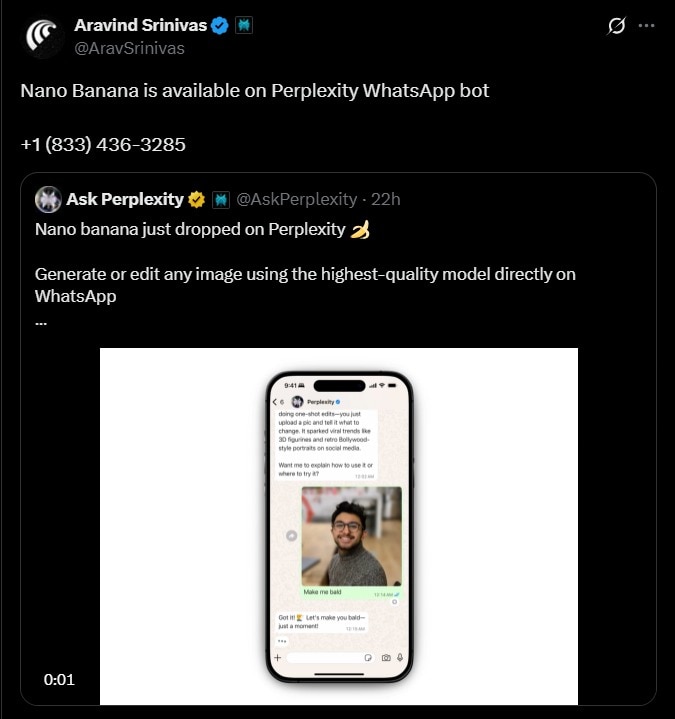Open the 22h timestamp of the quoted post
Image resolution: width=675 pixels, height=719 pixels.
tap(386, 199)
